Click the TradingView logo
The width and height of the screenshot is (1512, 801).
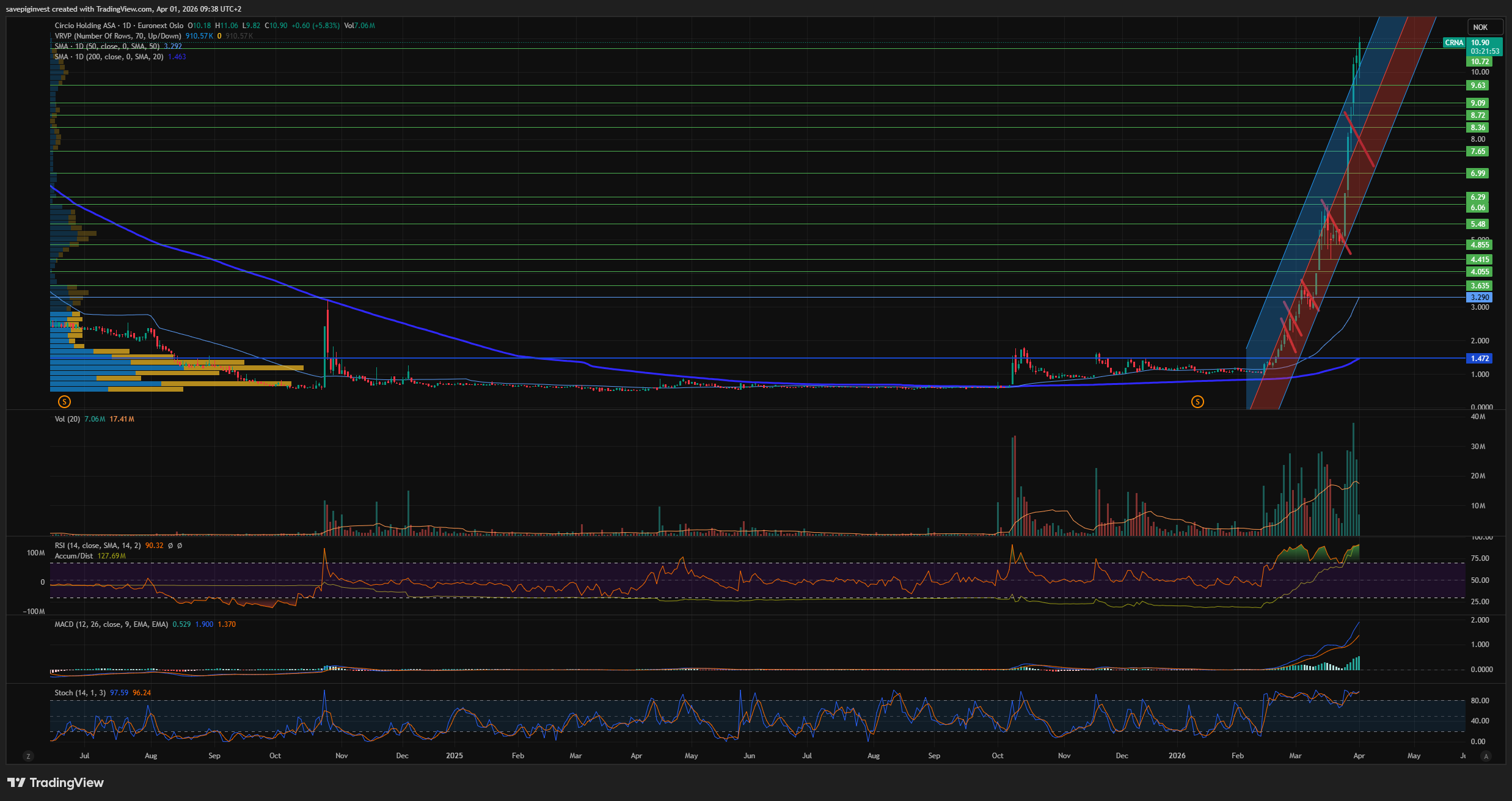(x=56, y=783)
